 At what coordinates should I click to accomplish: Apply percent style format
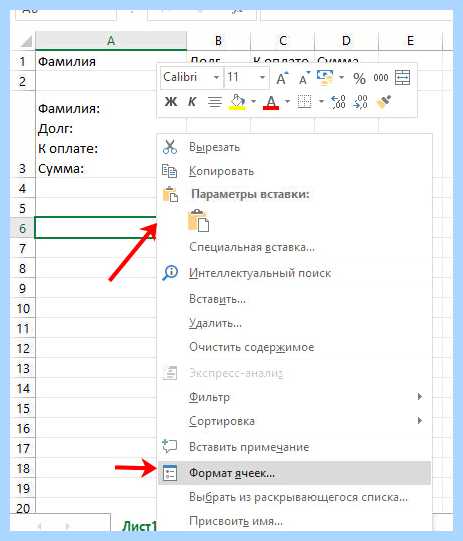[359, 78]
